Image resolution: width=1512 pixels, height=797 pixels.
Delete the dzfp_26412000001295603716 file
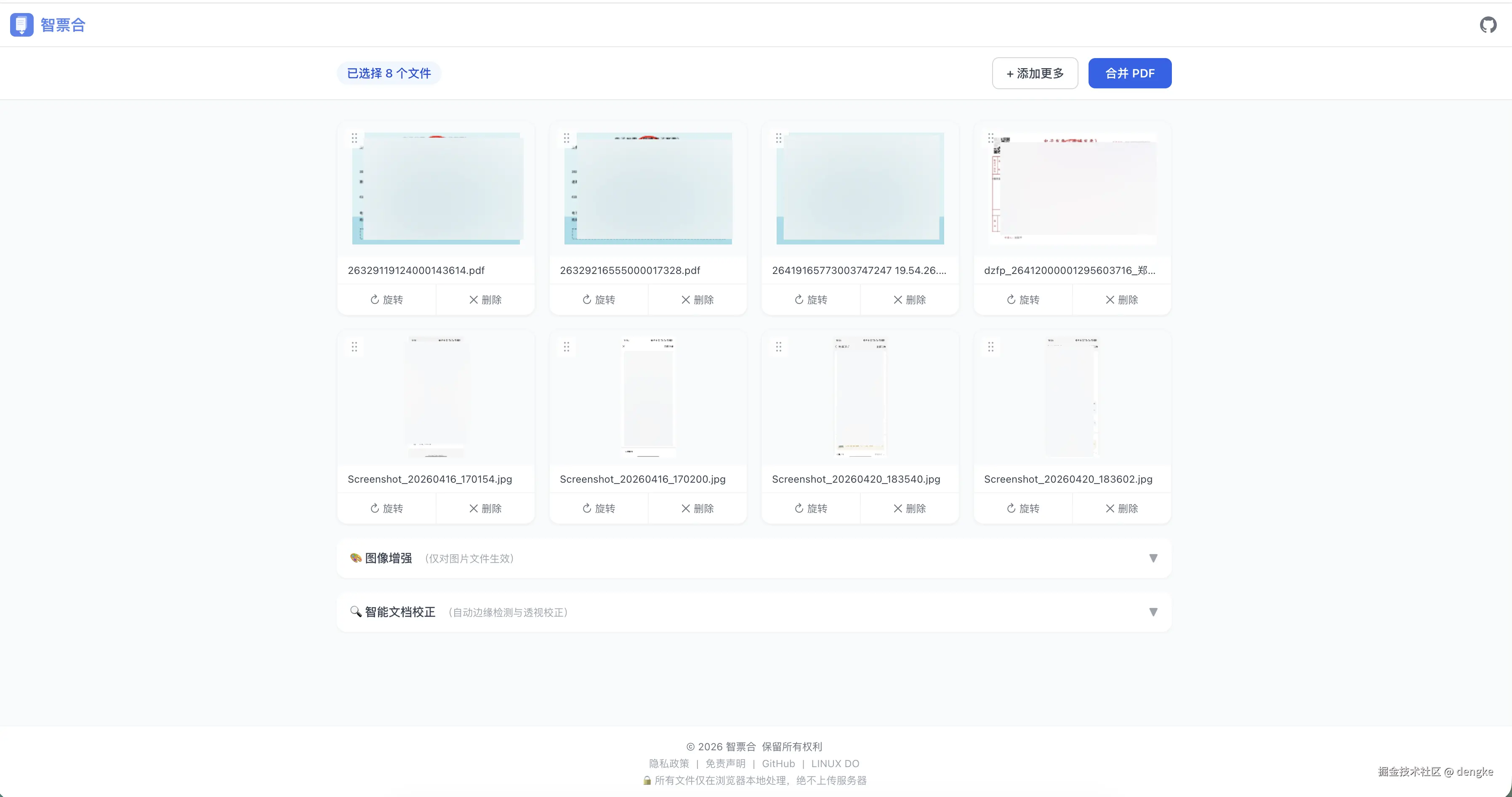(1121, 300)
